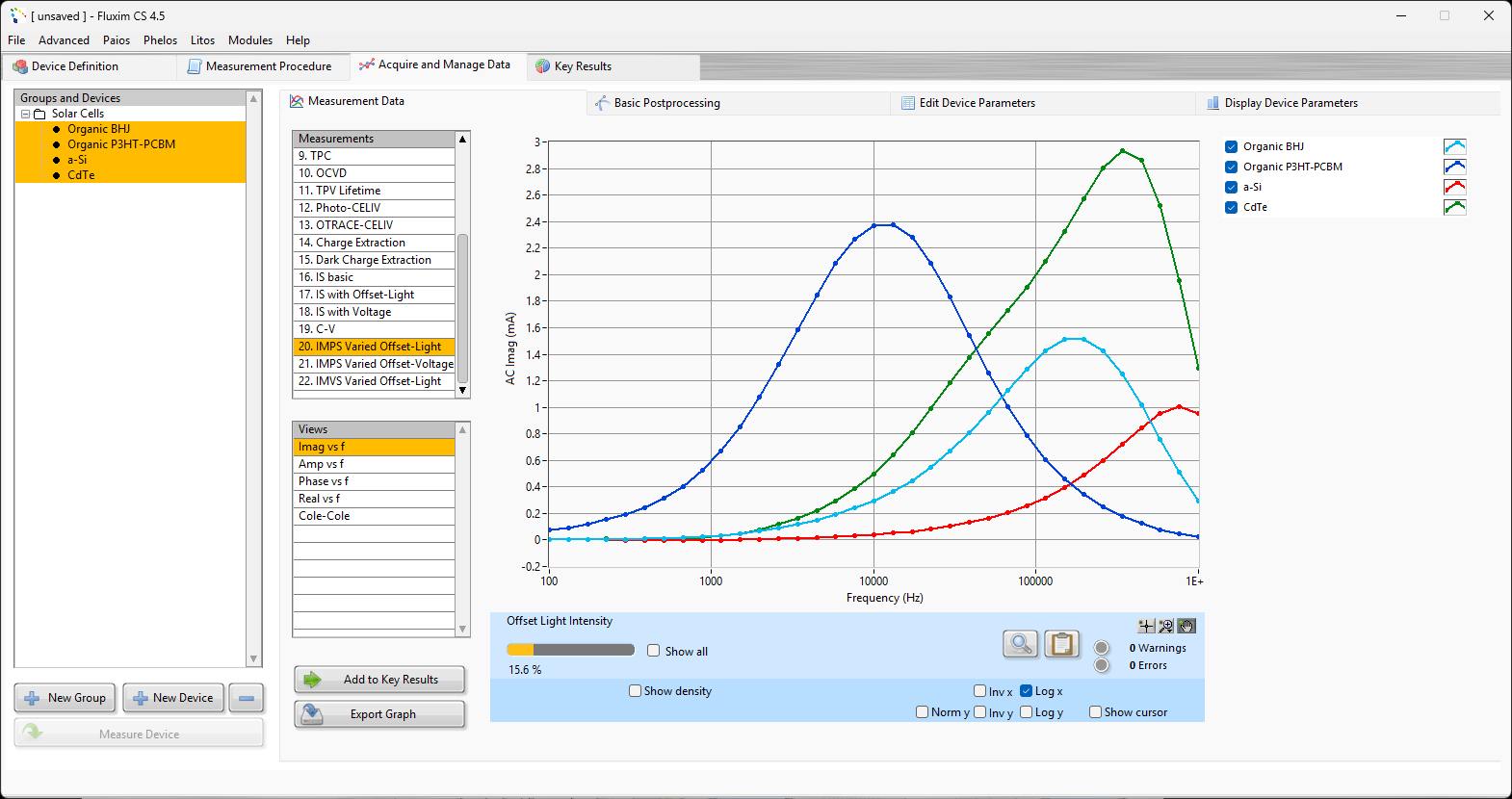Click the Edit Device Parameters table icon
Viewport: 1512px width, 799px height.
908,103
